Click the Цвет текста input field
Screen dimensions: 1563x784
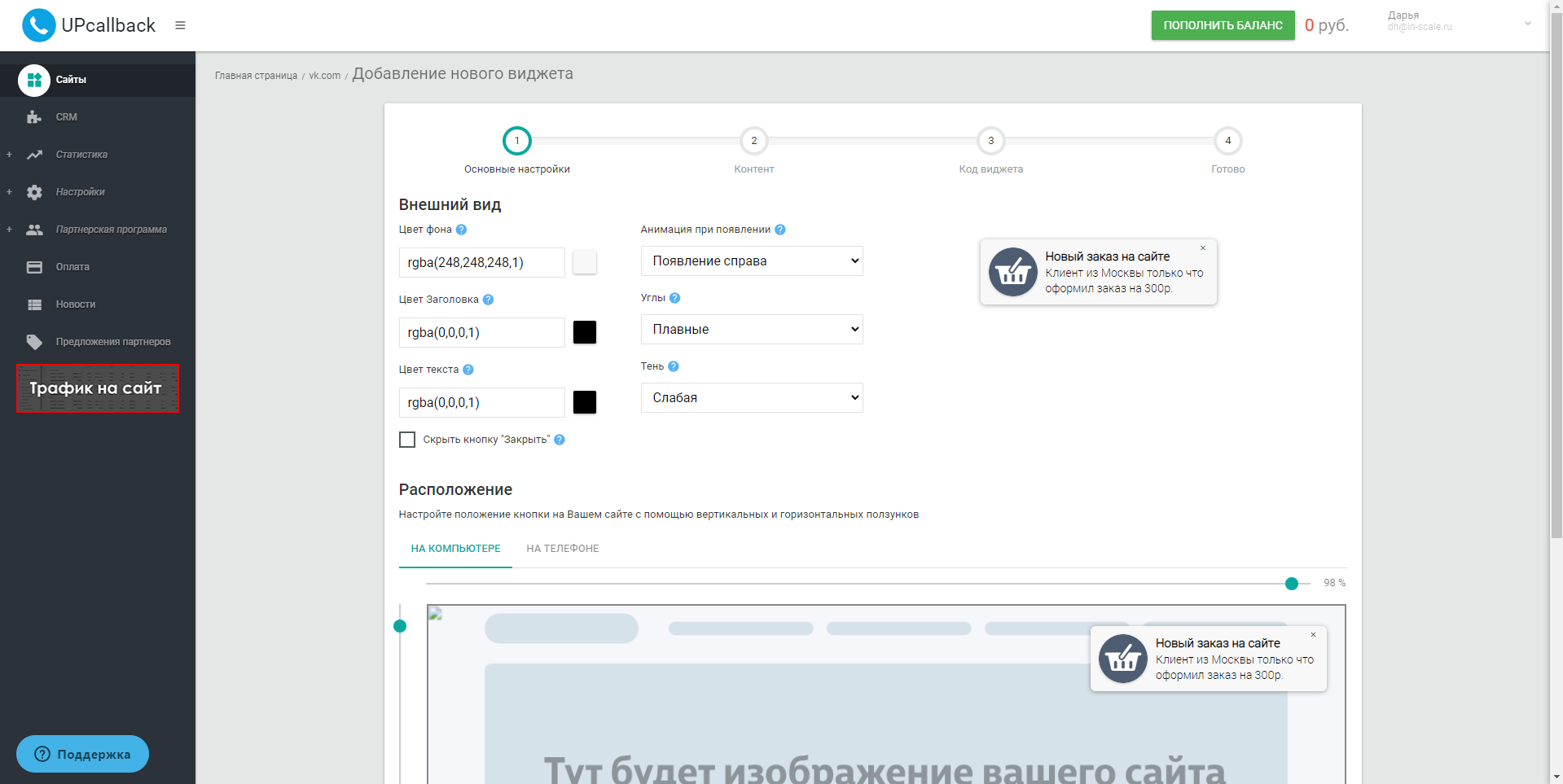point(481,402)
